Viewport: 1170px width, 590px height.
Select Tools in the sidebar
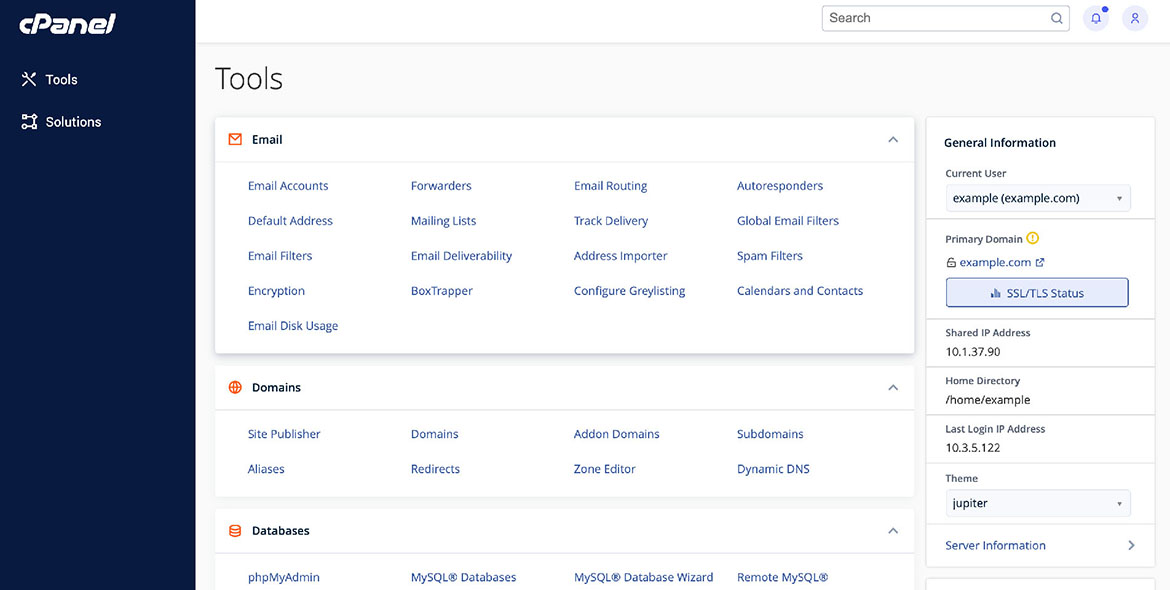[x=60, y=80]
